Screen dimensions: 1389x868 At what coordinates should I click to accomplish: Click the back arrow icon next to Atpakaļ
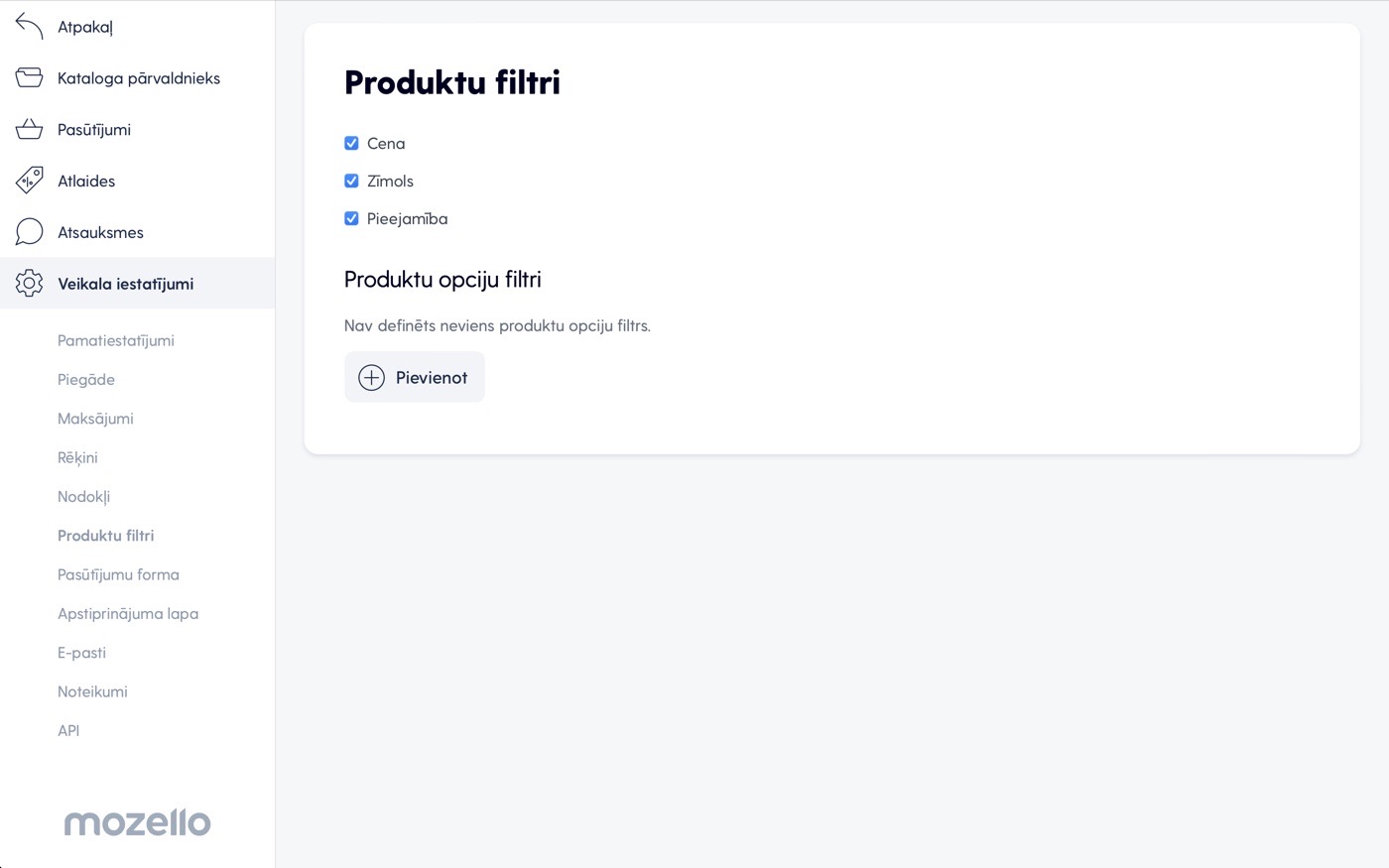click(x=30, y=27)
